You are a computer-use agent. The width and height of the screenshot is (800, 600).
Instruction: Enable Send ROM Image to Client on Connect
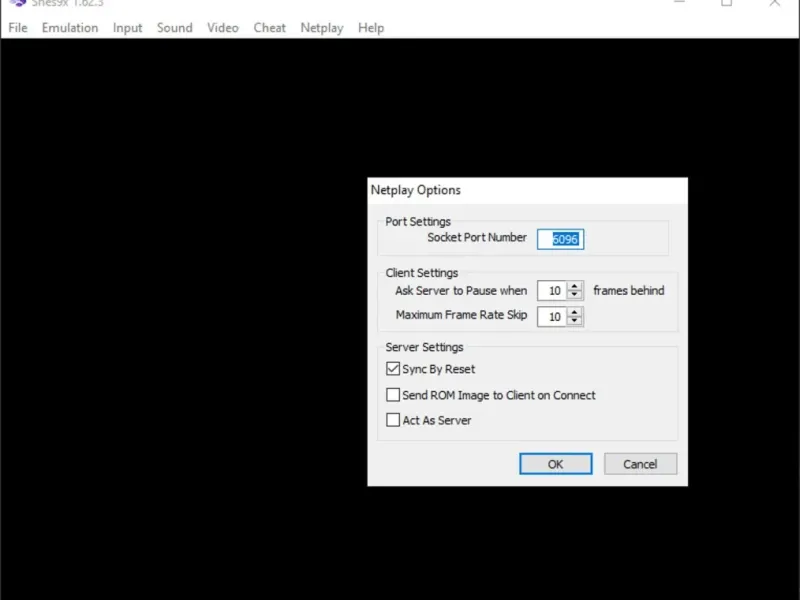393,394
